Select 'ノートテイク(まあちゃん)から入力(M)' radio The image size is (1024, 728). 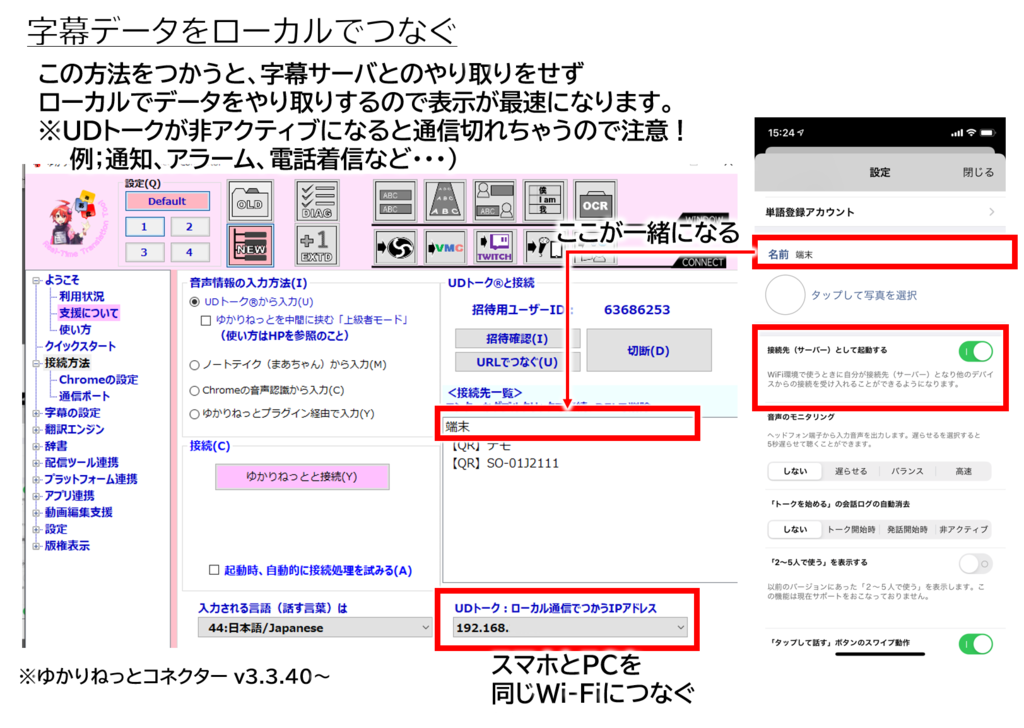click(195, 365)
